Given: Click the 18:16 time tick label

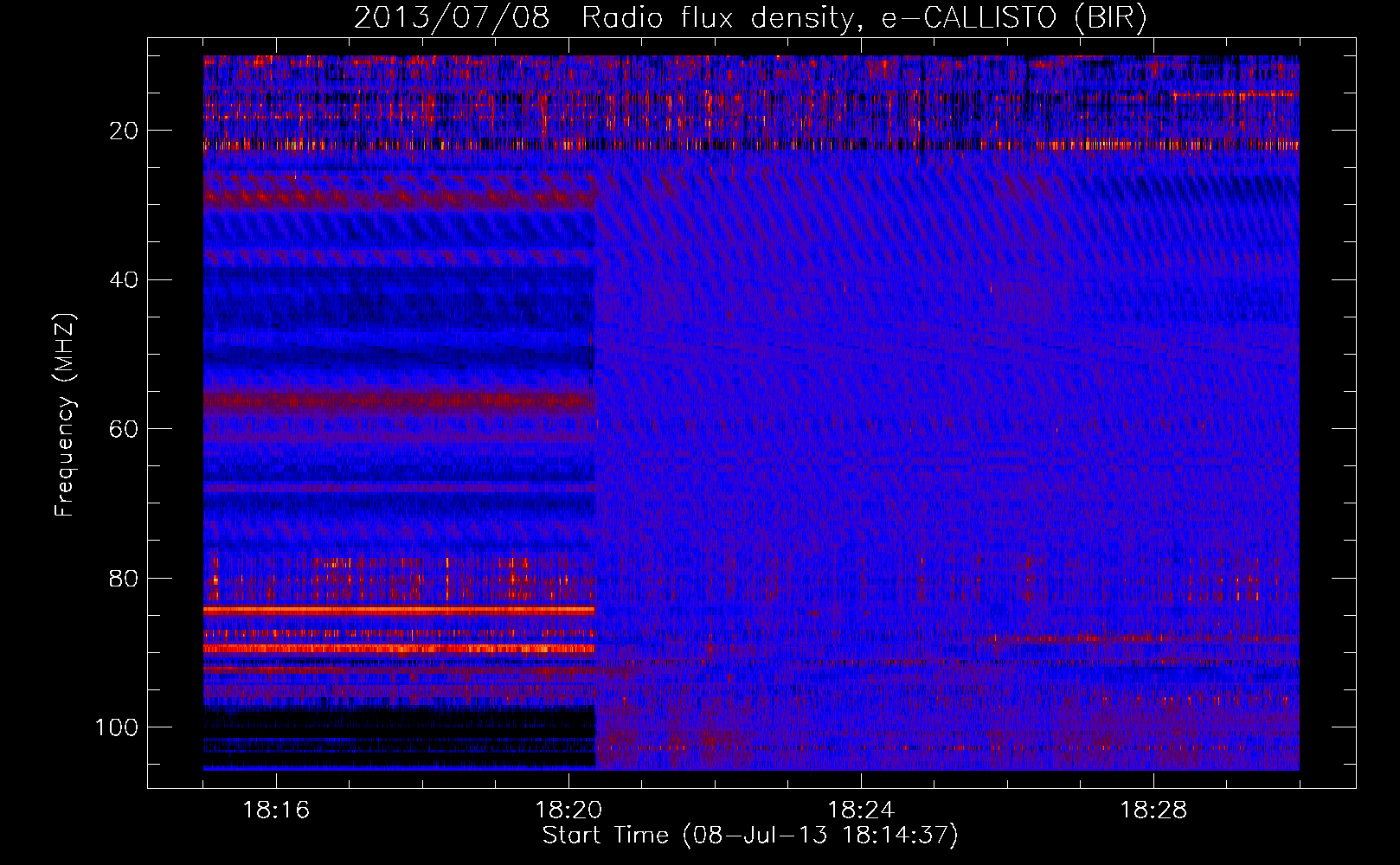Looking at the screenshot, I should [x=276, y=811].
